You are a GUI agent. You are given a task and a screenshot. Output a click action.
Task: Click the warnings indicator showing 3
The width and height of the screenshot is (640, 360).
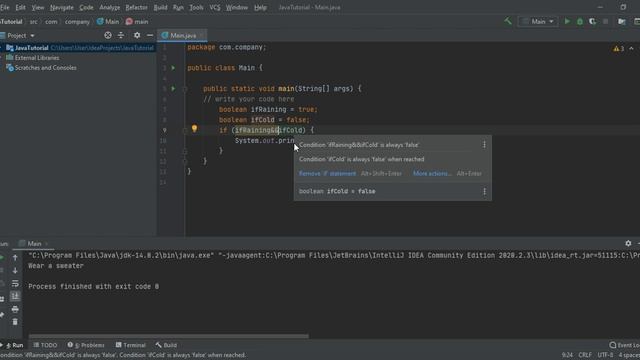618,49
